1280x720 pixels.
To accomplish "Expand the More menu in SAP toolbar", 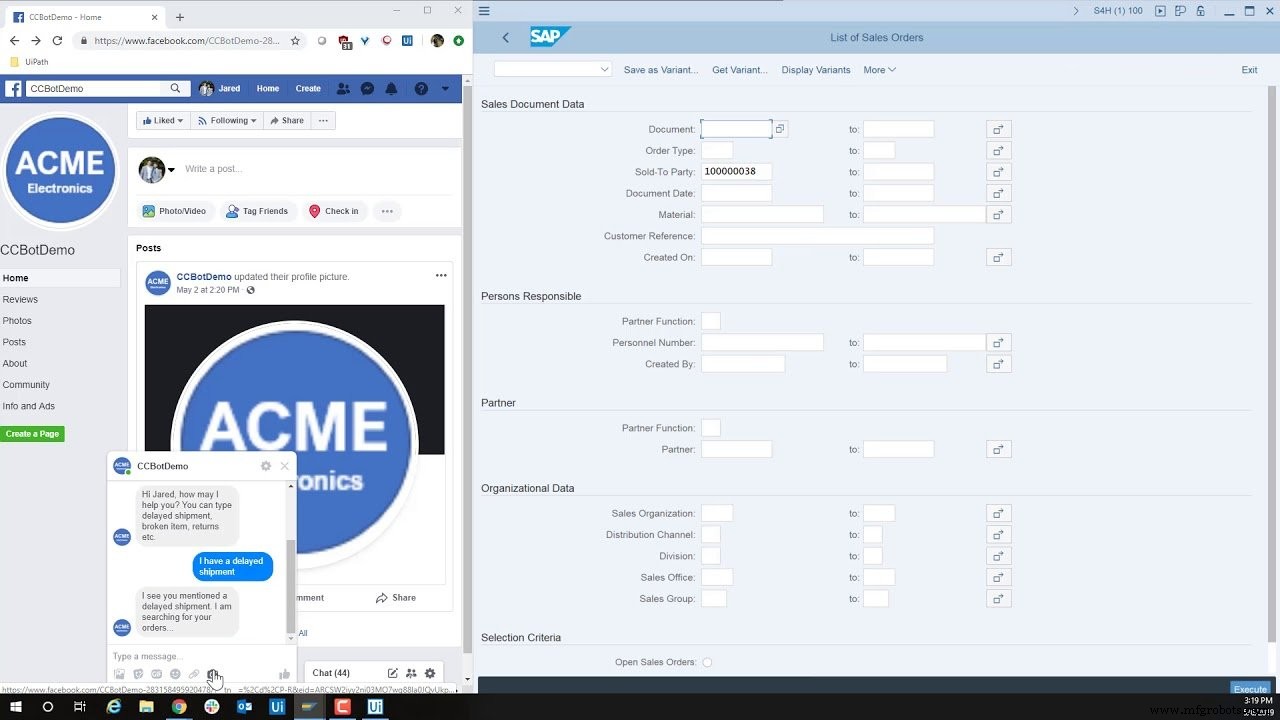I will 879,70.
